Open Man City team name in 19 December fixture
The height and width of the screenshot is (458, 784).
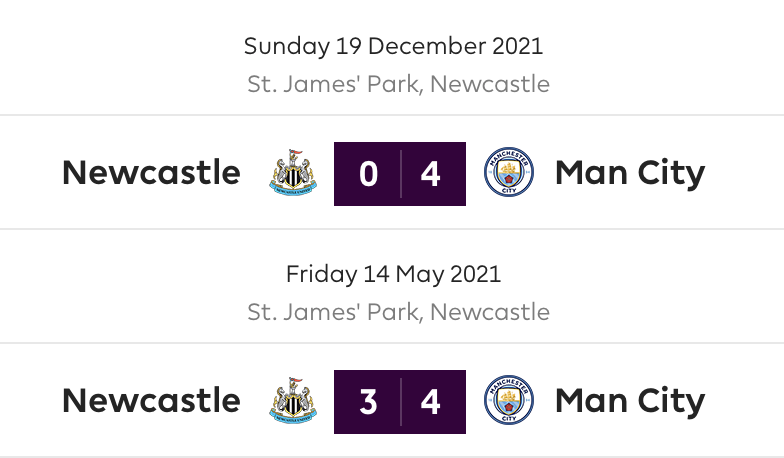(630, 174)
